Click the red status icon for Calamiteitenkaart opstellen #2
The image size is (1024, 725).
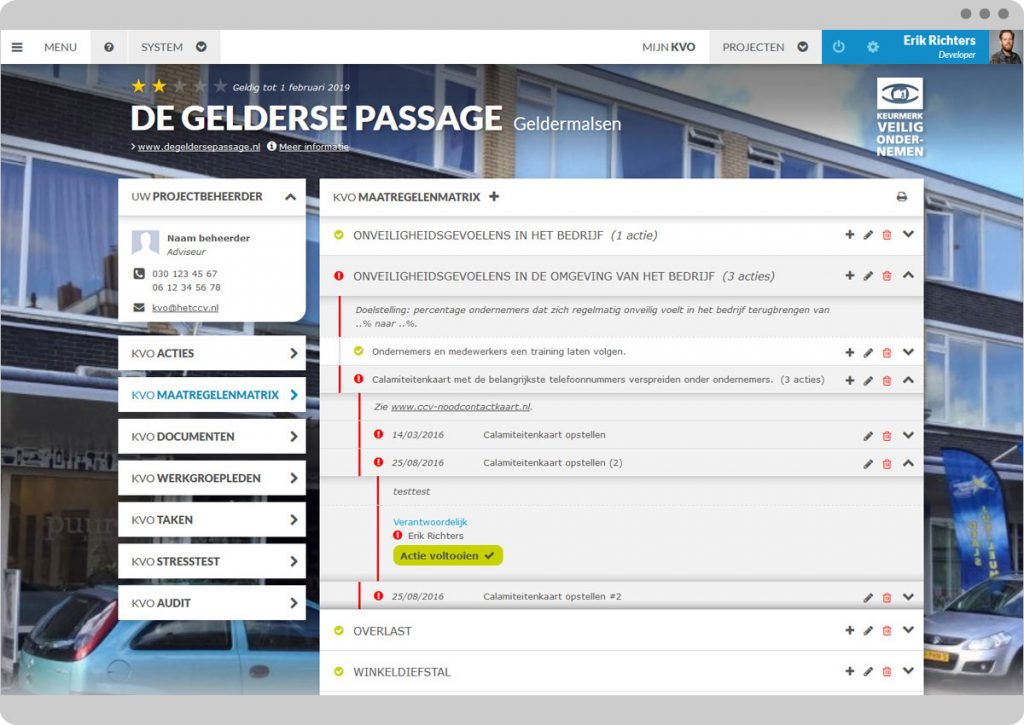point(378,596)
